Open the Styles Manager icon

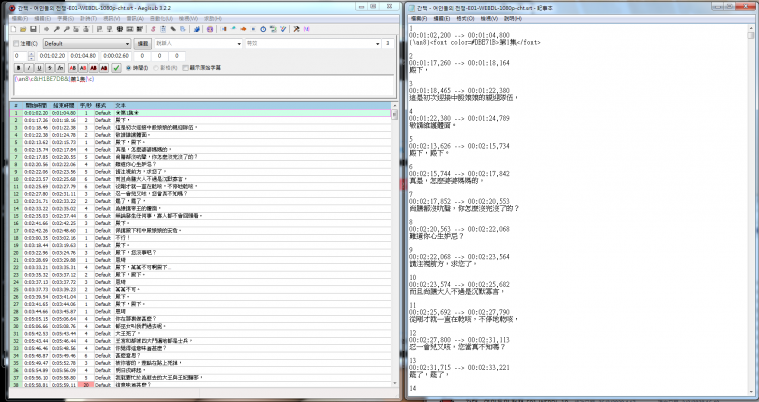click(x=153, y=29)
